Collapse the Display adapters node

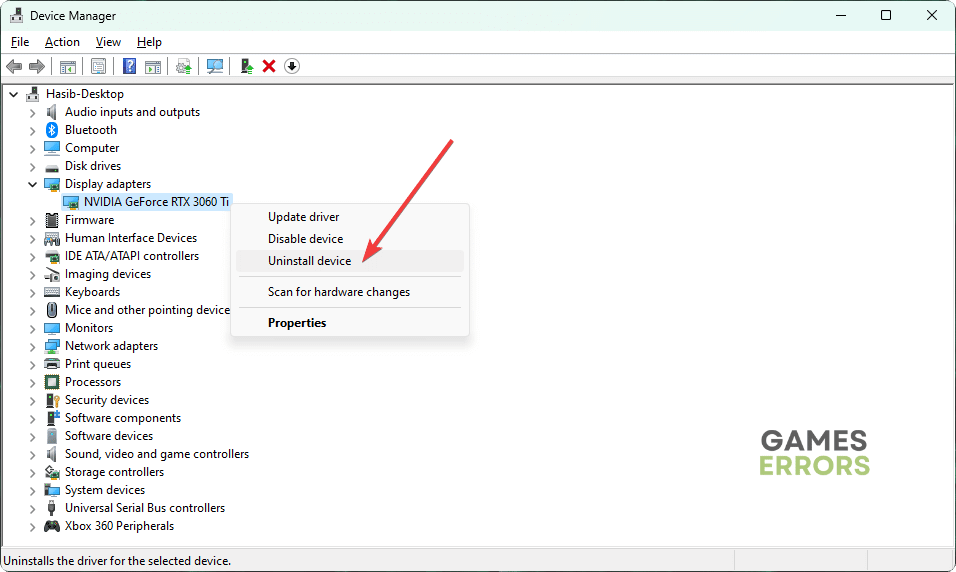coord(32,184)
